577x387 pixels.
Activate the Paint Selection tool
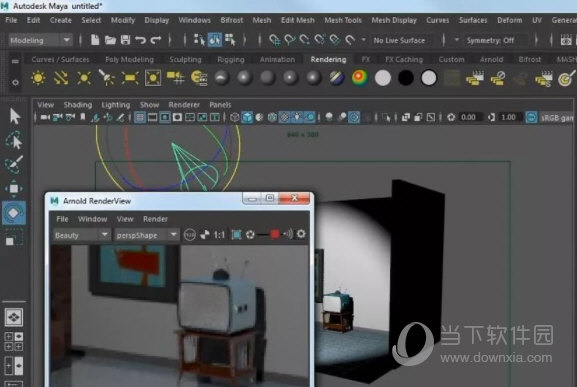[x=14, y=164]
